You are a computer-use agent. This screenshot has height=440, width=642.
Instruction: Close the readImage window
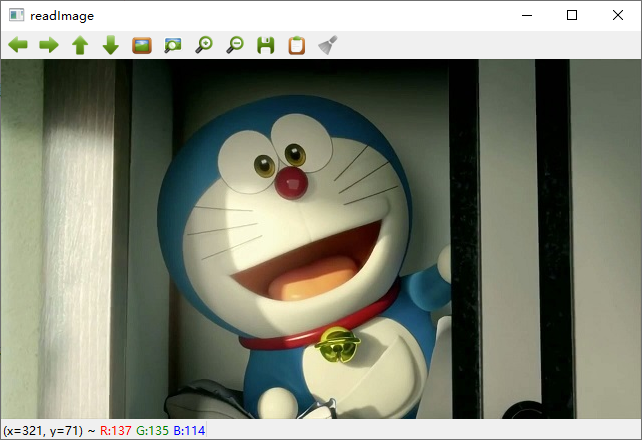tap(618, 15)
